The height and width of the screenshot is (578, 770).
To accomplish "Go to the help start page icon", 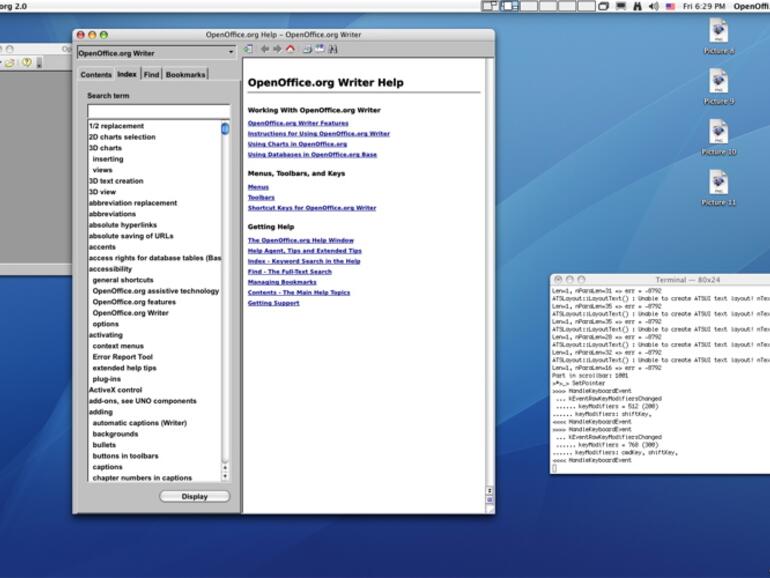I will [x=290, y=49].
